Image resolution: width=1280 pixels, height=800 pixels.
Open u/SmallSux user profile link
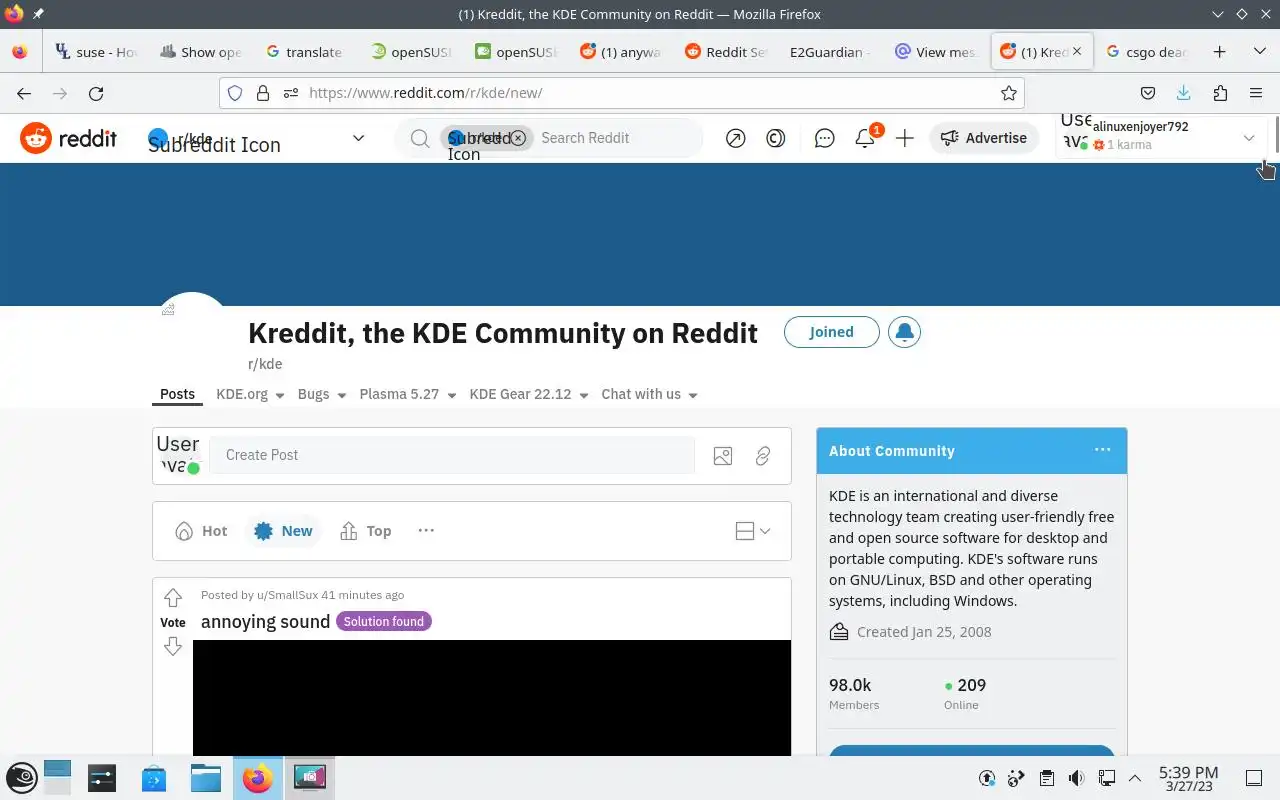[x=287, y=595]
